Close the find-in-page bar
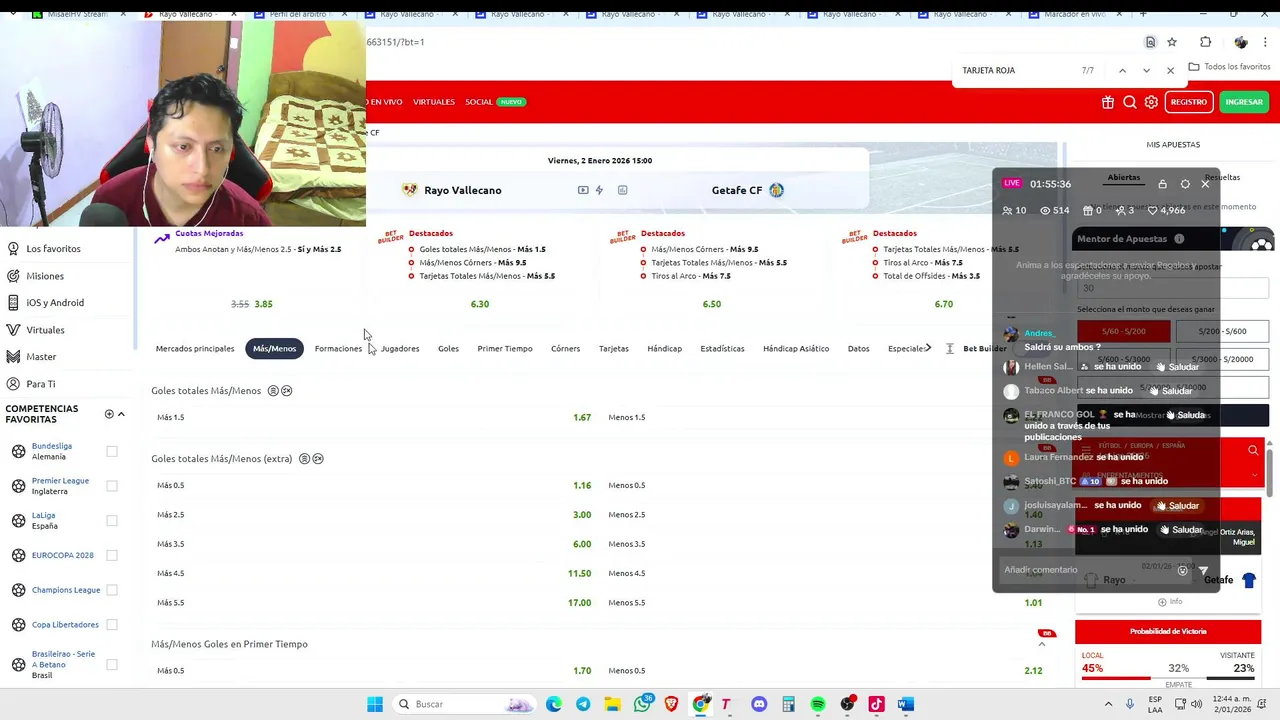The width and height of the screenshot is (1280, 720). [x=1170, y=70]
